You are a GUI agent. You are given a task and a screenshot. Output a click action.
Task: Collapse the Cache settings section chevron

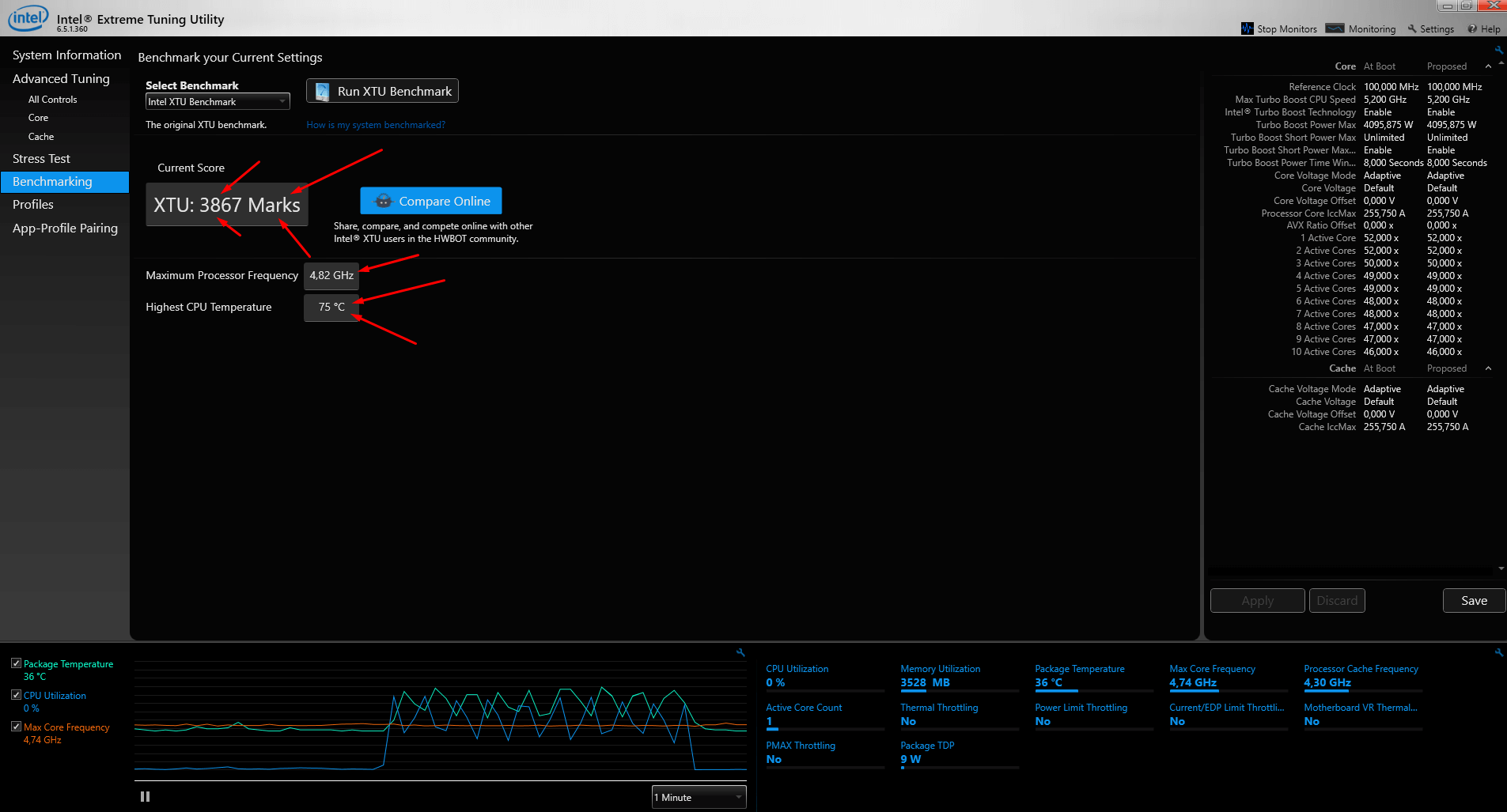click(x=1488, y=368)
